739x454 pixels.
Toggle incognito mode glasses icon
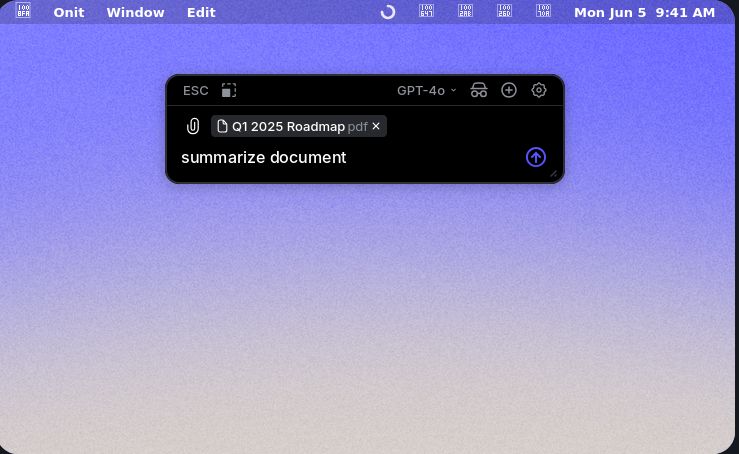pos(479,91)
